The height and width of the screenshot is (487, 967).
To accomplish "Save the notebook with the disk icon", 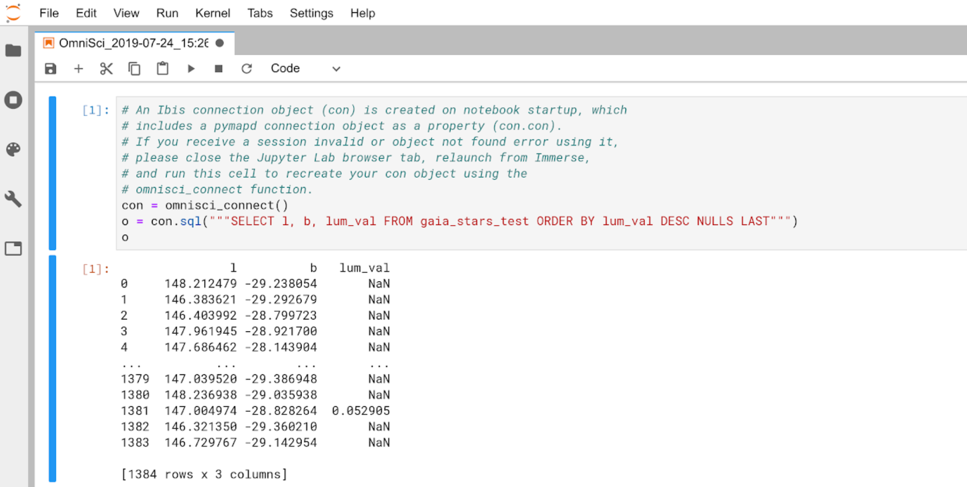I will [x=51, y=69].
